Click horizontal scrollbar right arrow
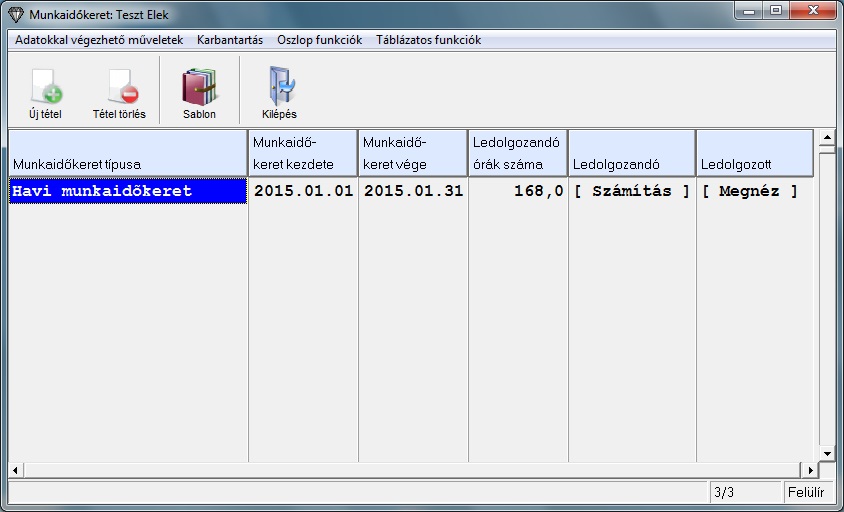The image size is (844, 512). pyautogui.click(x=810, y=470)
